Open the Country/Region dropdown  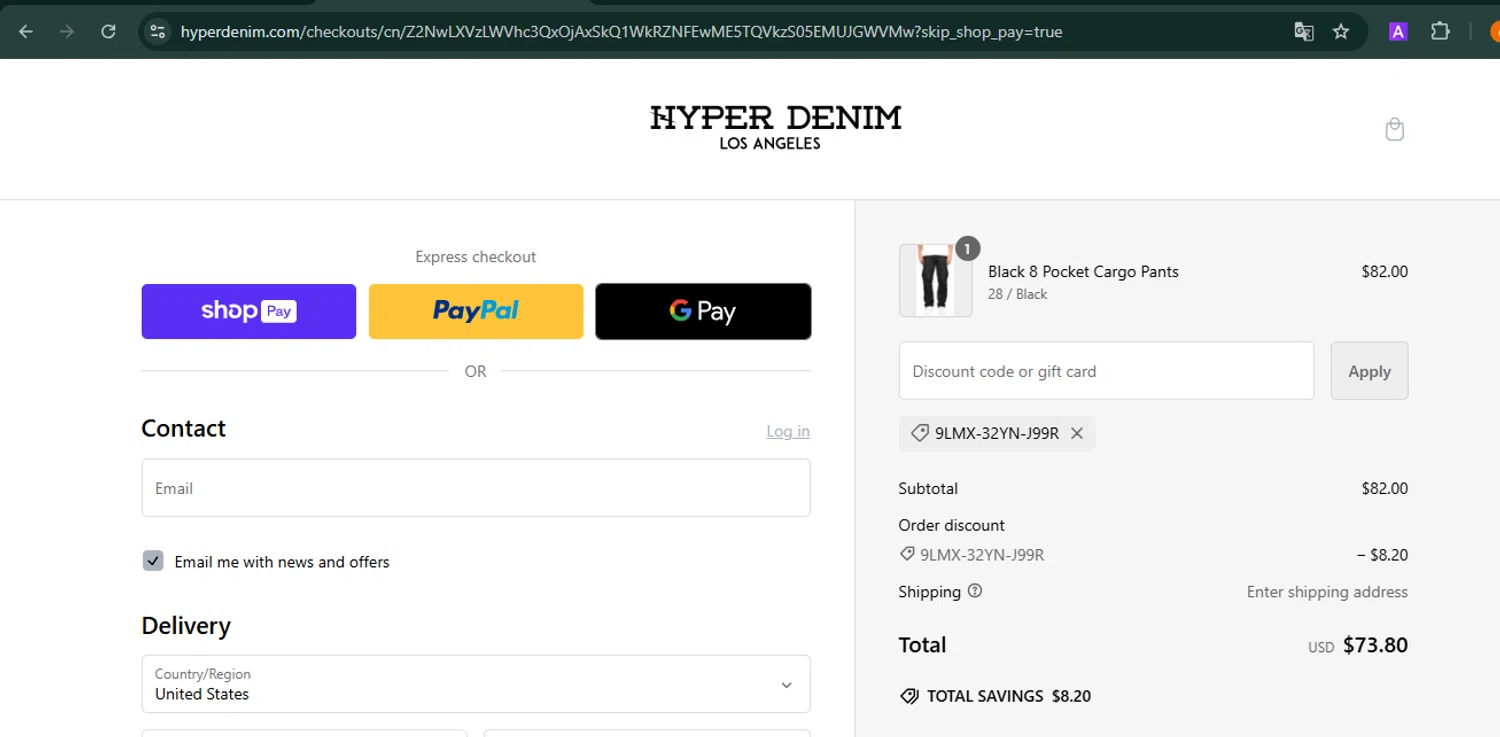[x=476, y=684]
